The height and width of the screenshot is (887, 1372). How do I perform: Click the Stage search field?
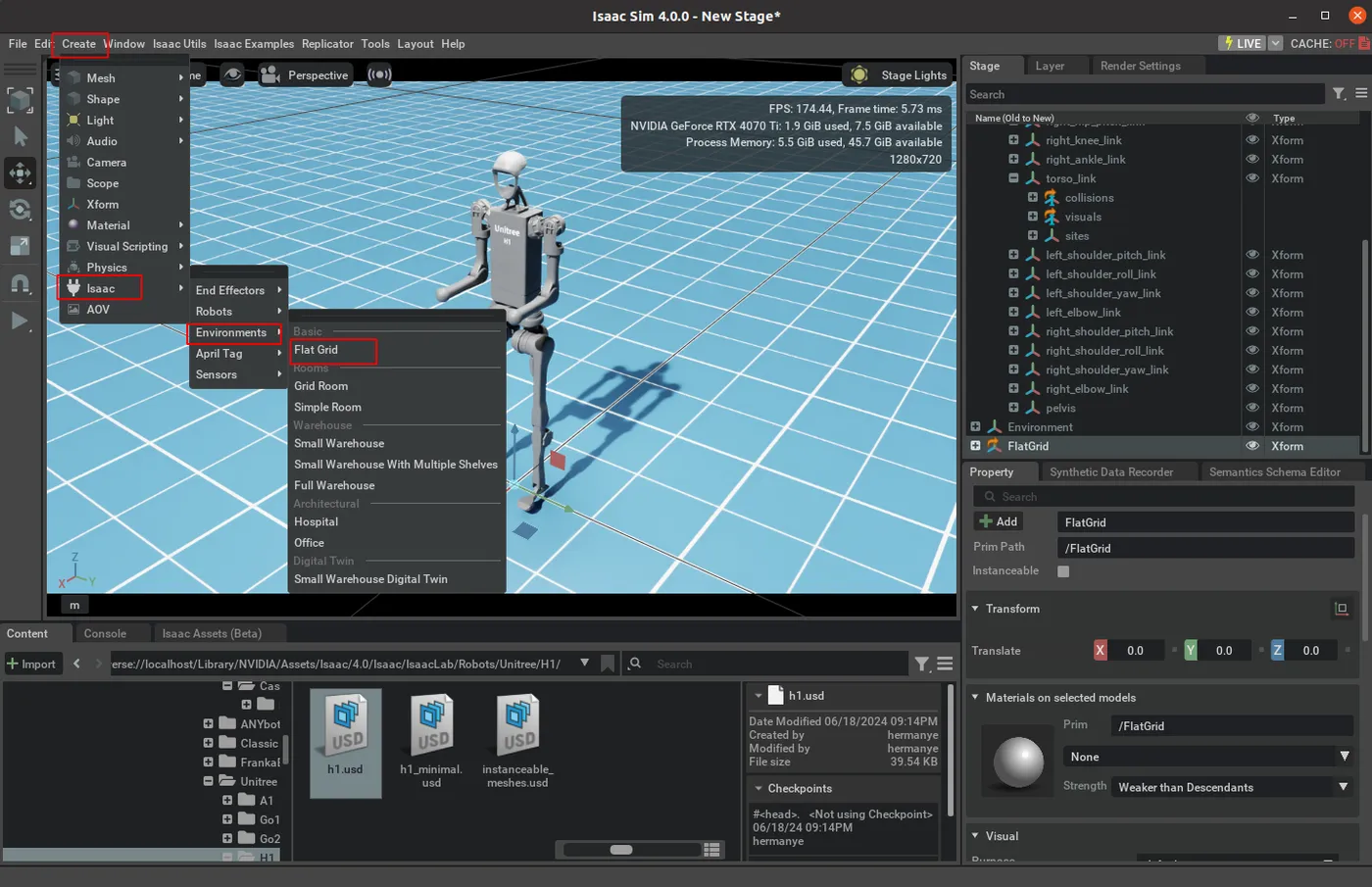[x=1146, y=94]
